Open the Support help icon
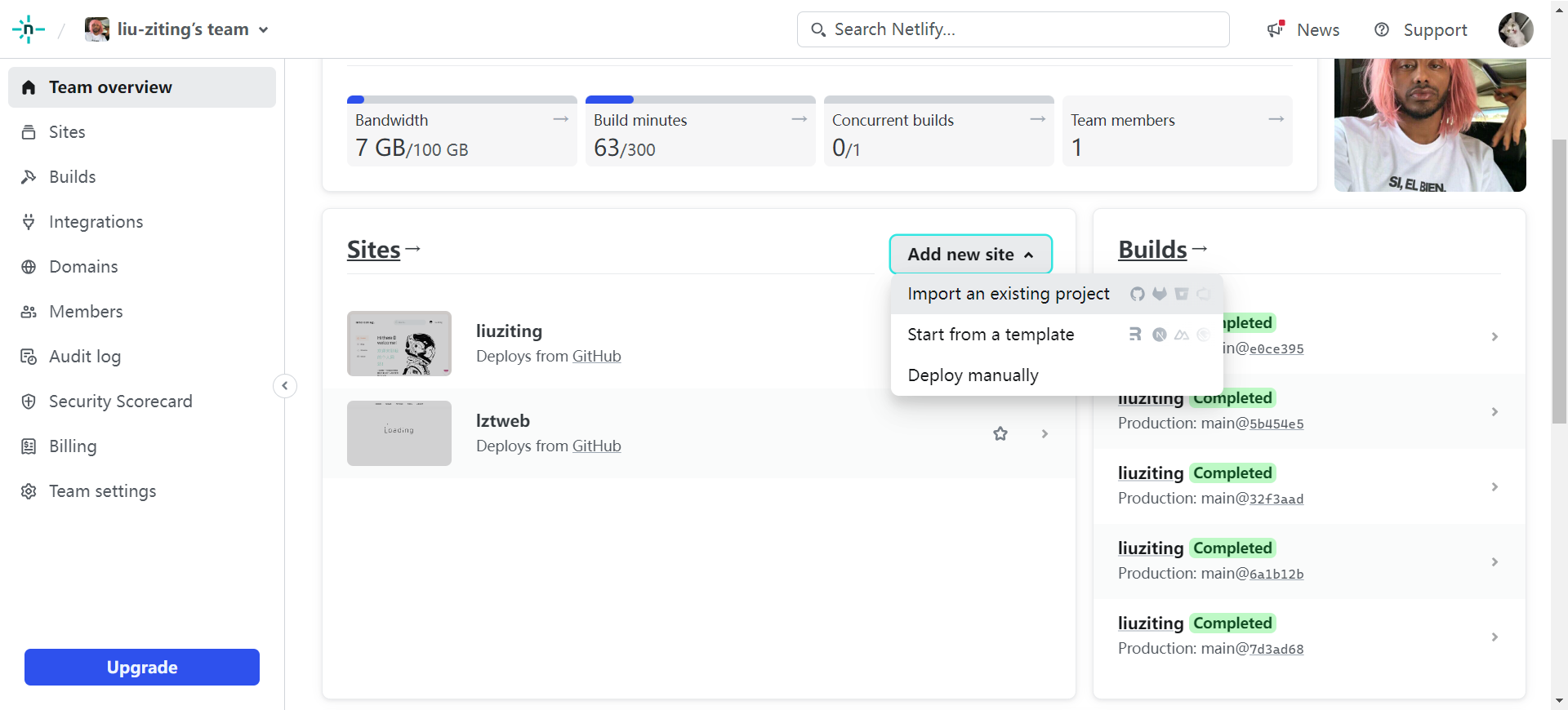This screenshot has height=710, width=1568. (x=1382, y=30)
